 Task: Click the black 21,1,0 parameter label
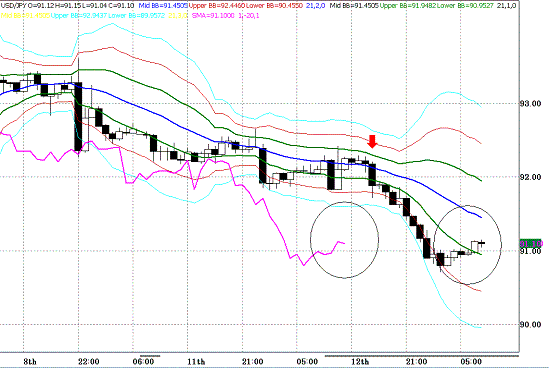tap(506, 6)
